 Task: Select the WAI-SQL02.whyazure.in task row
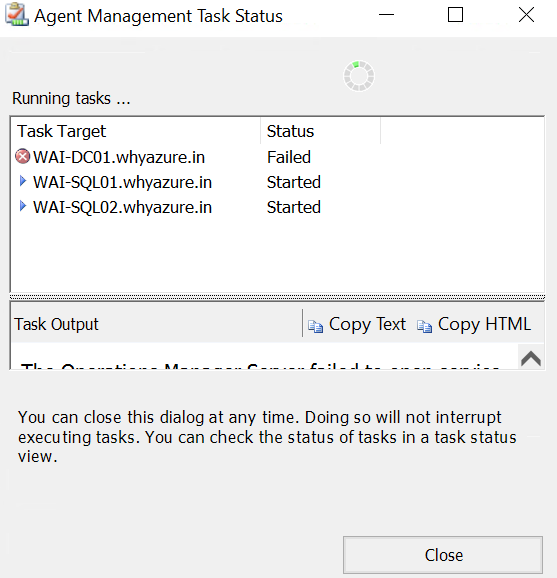pos(277,207)
